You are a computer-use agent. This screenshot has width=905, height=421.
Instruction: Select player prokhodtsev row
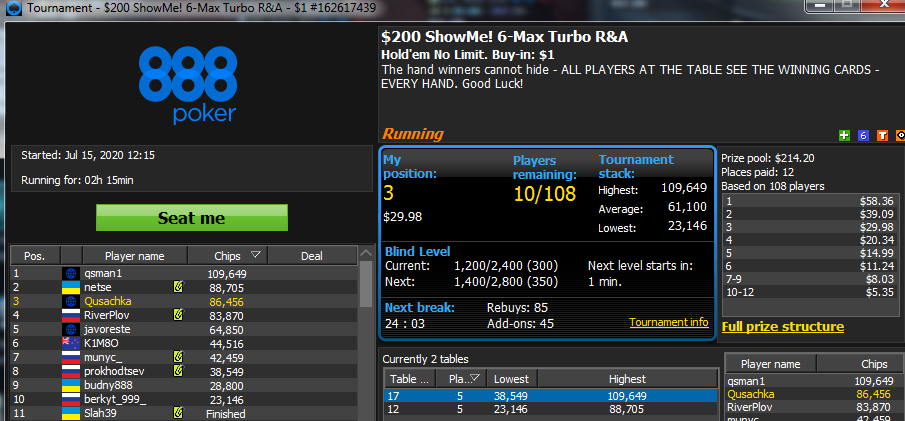pyautogui.click(x=184, y=371)
